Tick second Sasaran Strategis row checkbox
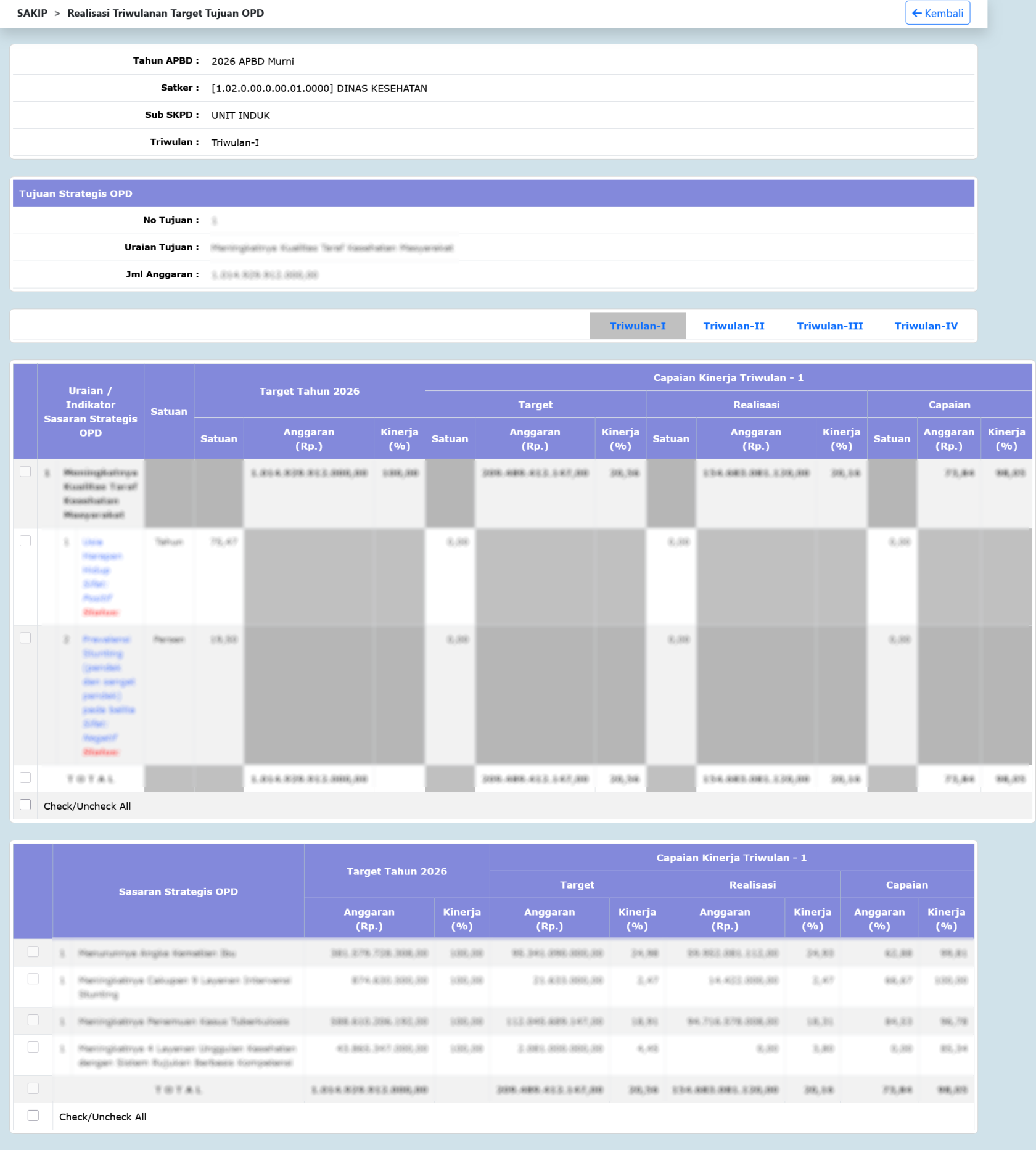The width and height of the screenshot is (1036, 1150). [33, 979]
